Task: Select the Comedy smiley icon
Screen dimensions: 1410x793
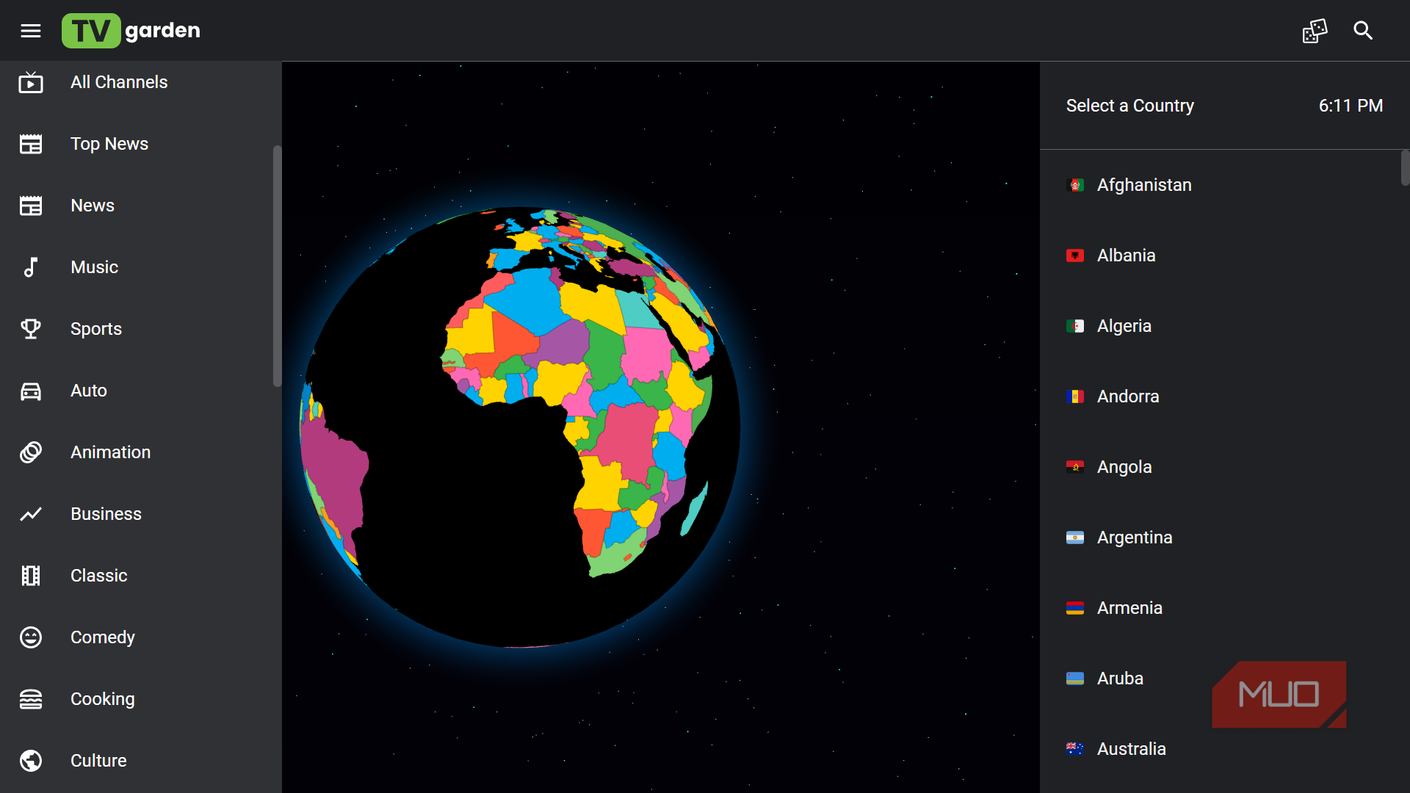Action: tap(31, 637)
